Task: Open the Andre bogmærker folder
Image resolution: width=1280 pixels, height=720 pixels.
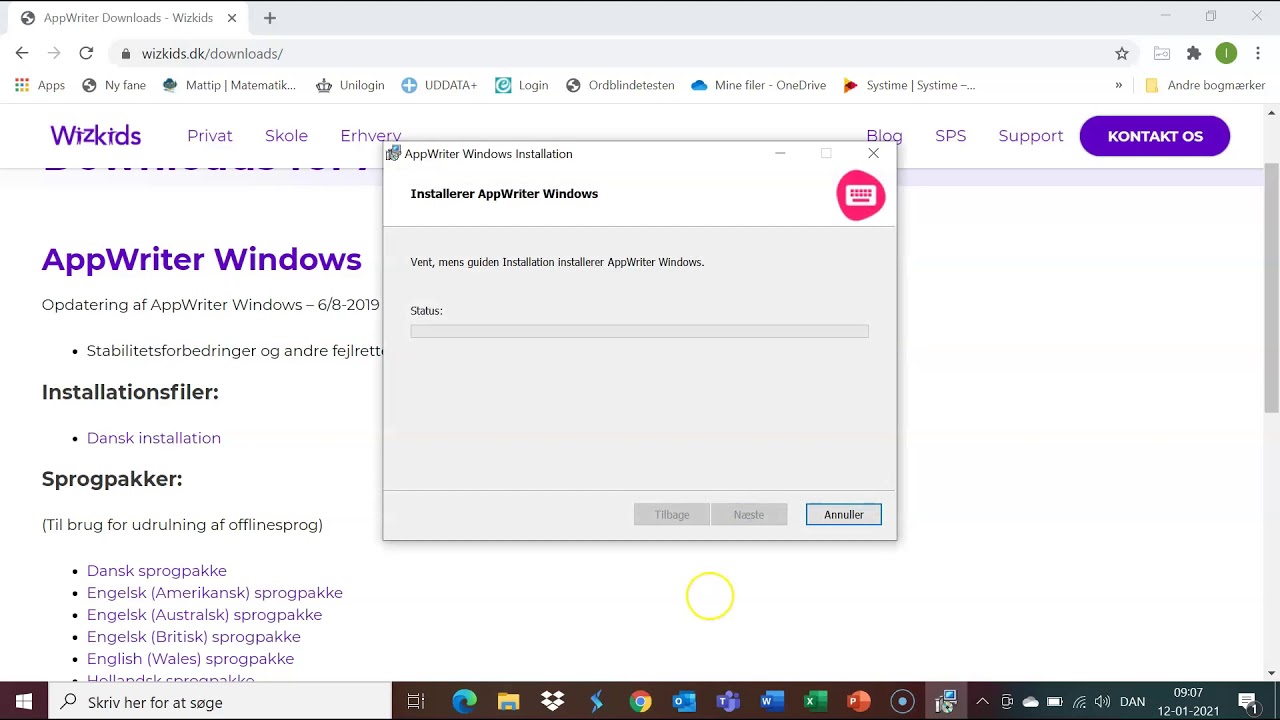Action: click(x=1205, y=85)
